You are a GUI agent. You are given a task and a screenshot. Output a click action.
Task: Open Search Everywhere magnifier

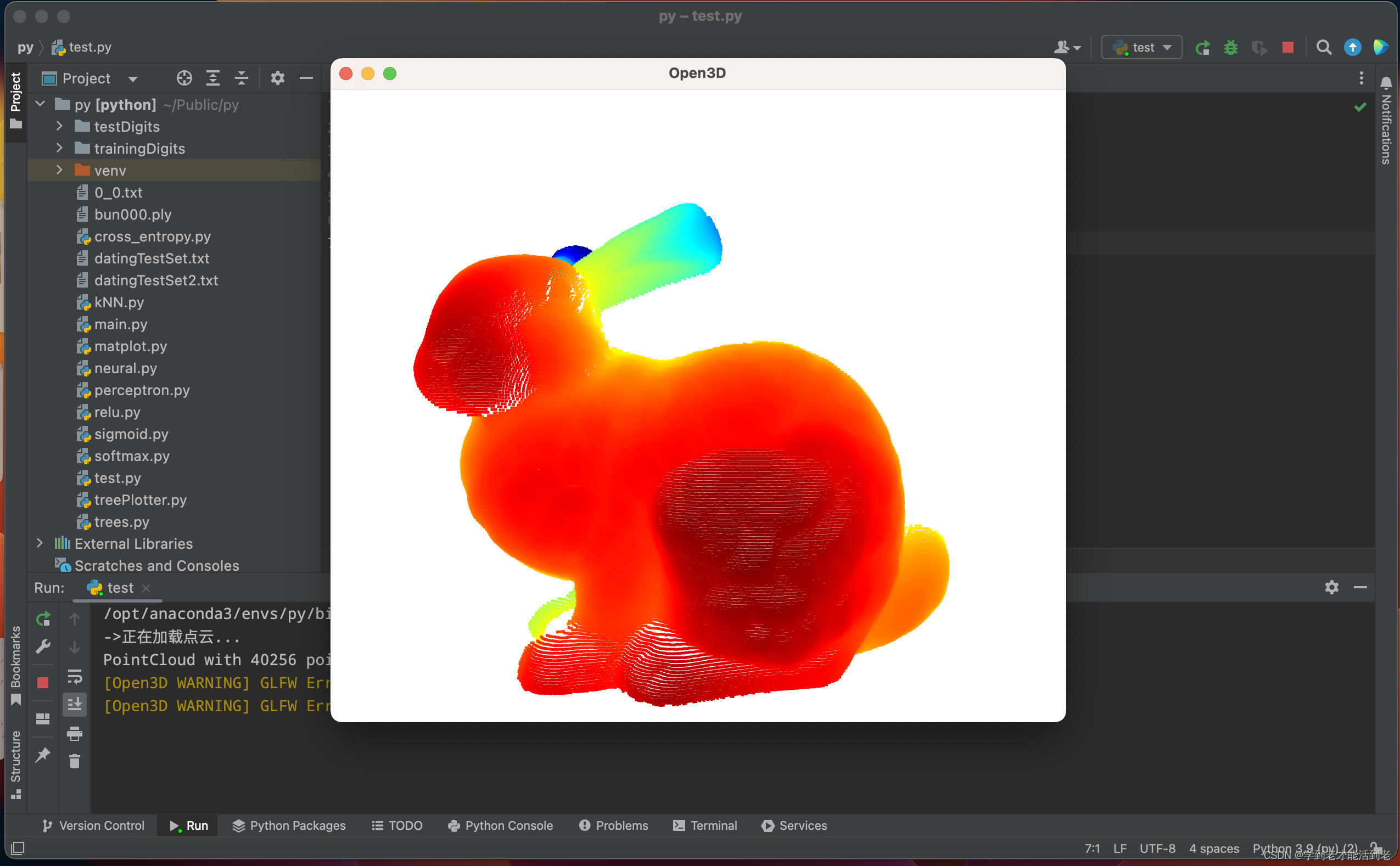[x=1324, y=48]
